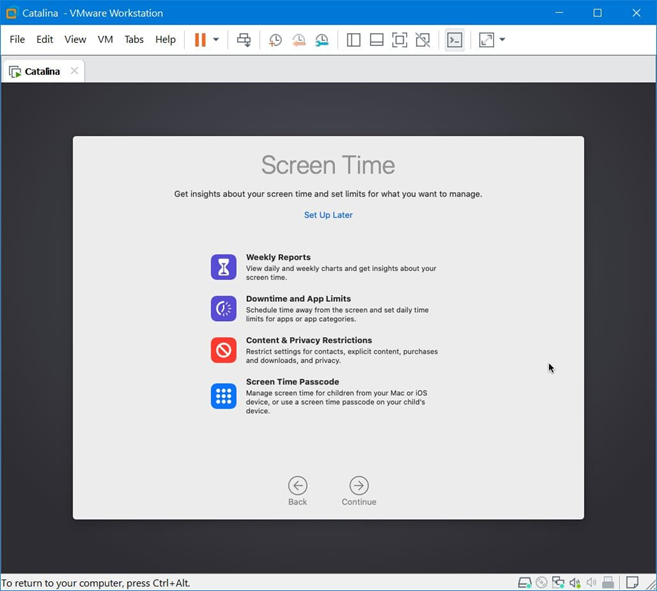Toggle the library sidebar view icon
This screenshot has width=657, height=591.
354,40
